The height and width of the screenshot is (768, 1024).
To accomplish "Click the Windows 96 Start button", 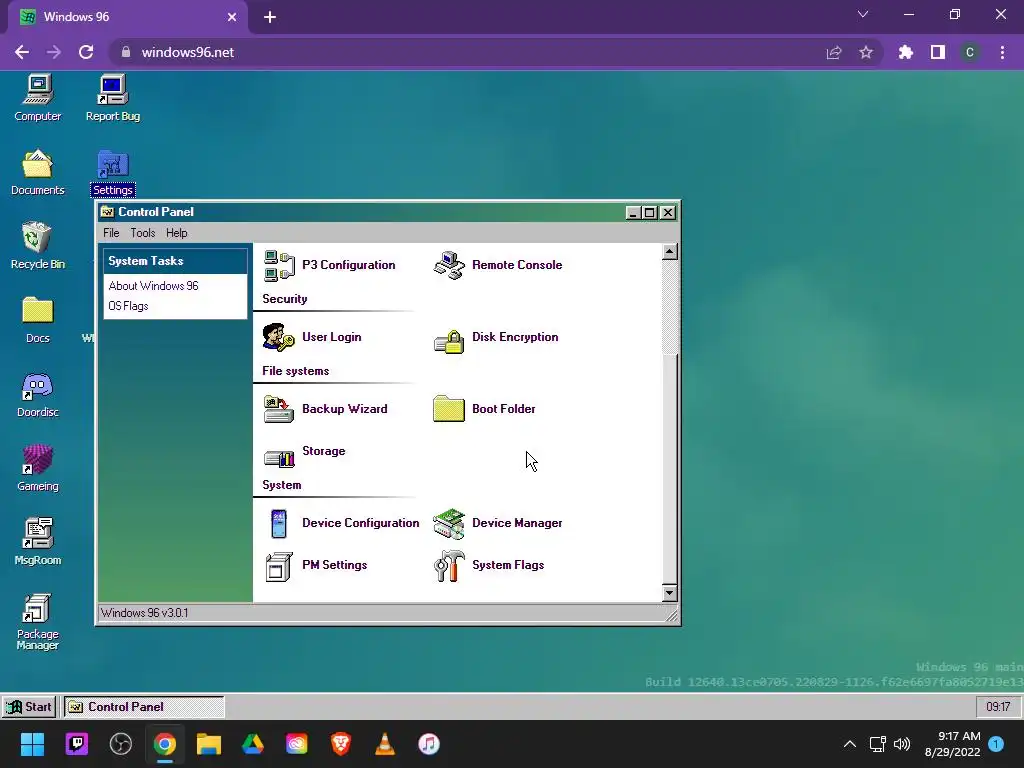I will [29, 707].
